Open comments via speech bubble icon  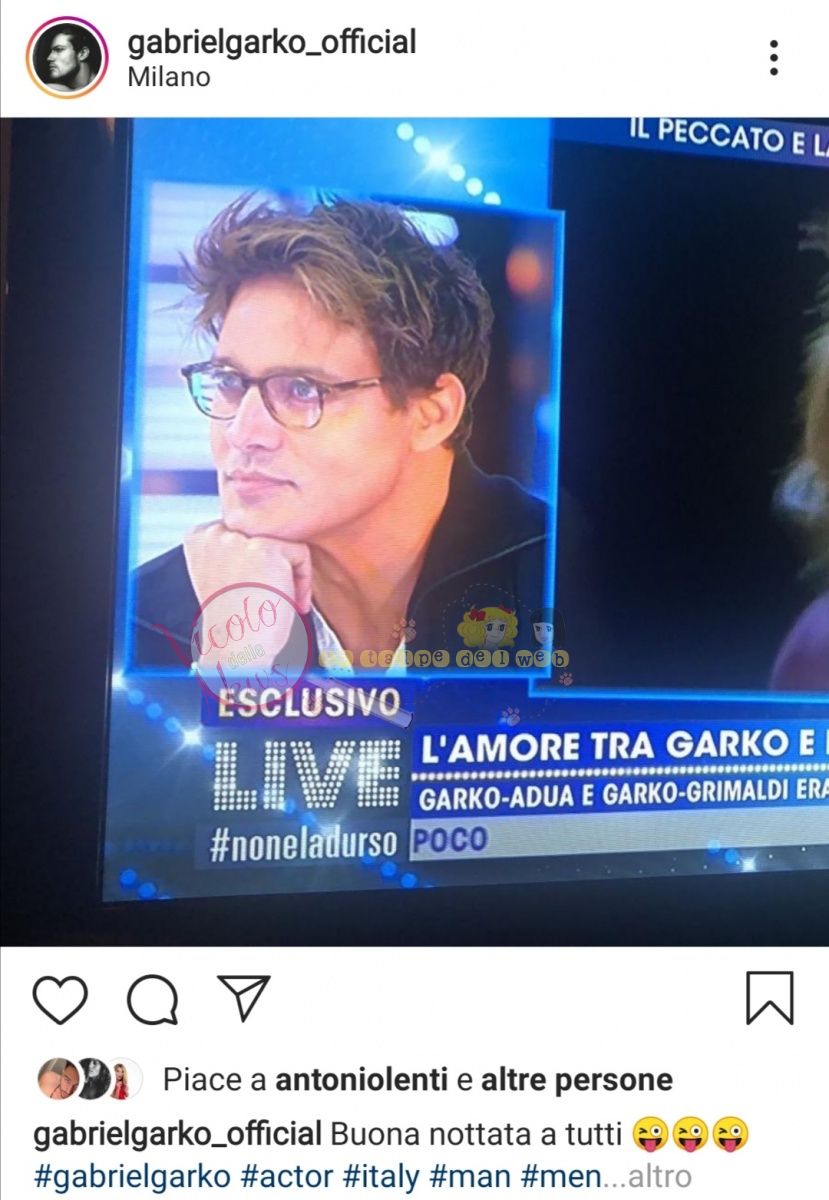pos(152,998)
